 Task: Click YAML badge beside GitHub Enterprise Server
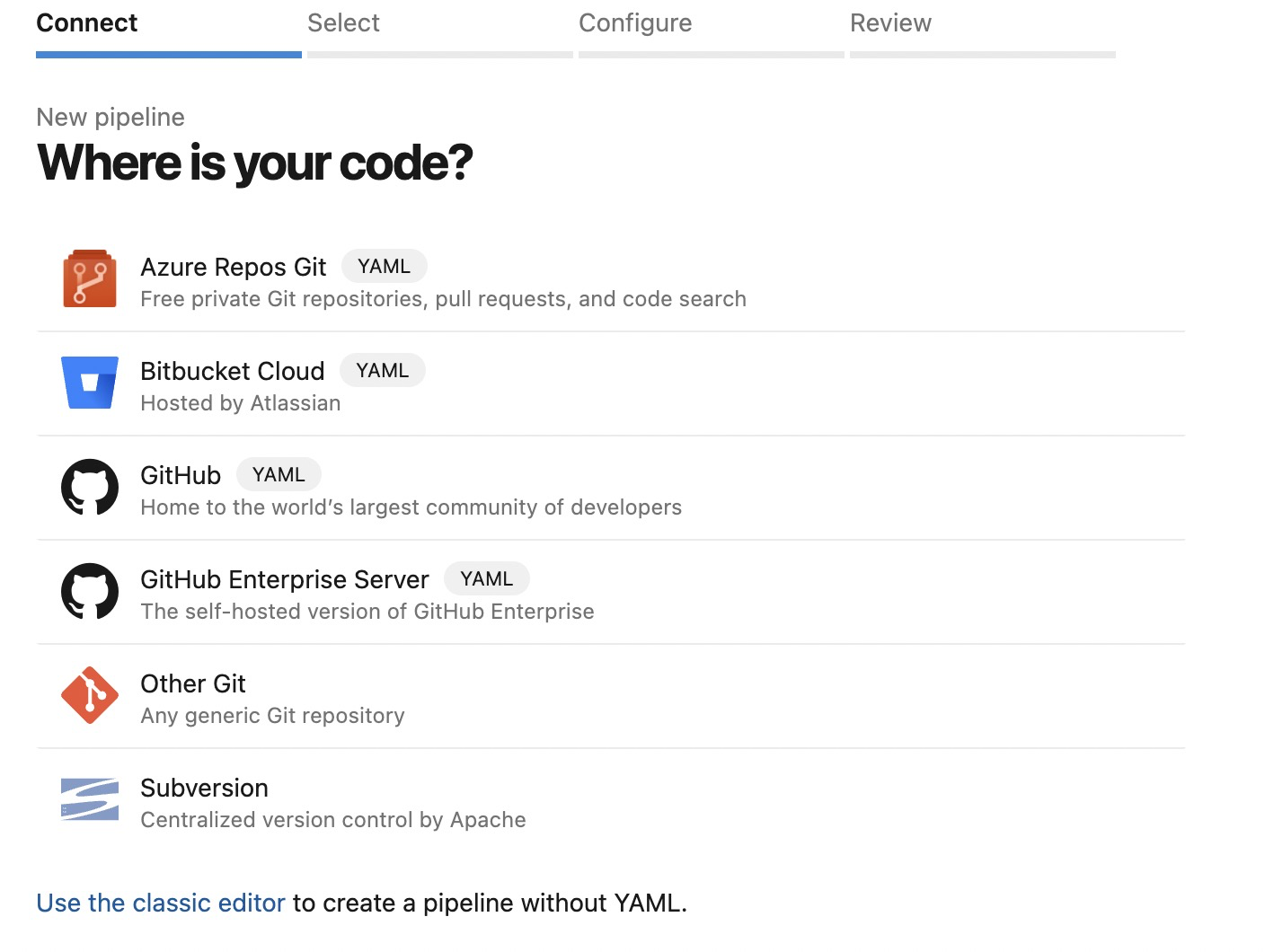click(x=486, y=579)
